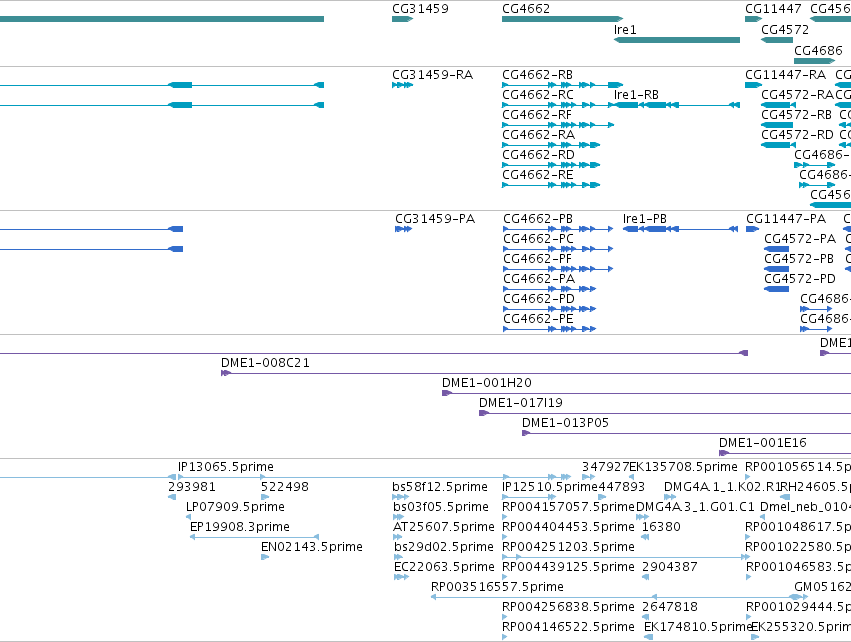Select transcript CG4662-RD
The height and width of the screenshot is (642, 851).
tap(551, 165)
